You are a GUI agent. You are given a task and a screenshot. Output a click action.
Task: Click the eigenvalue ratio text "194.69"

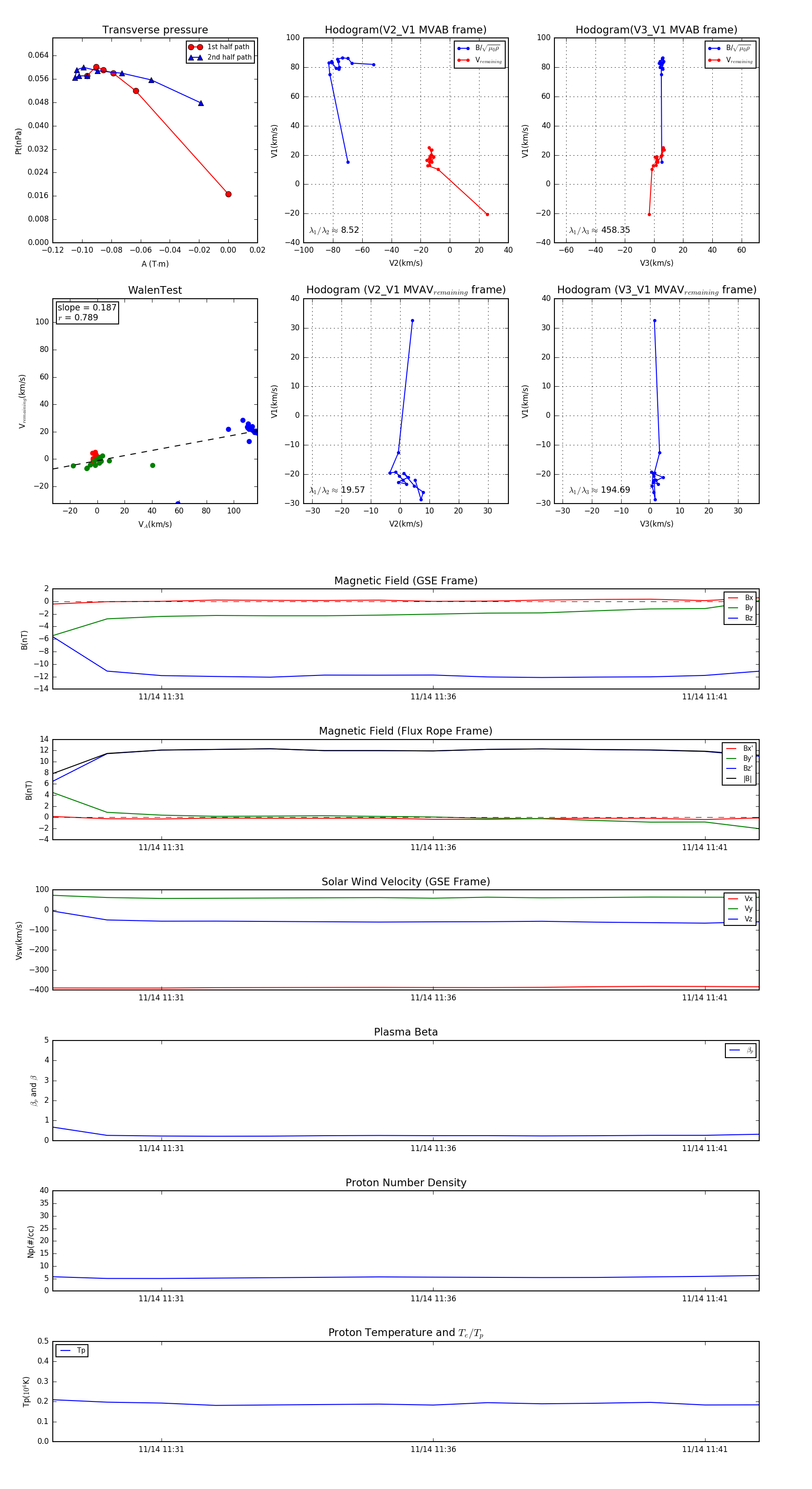(615, 490)
